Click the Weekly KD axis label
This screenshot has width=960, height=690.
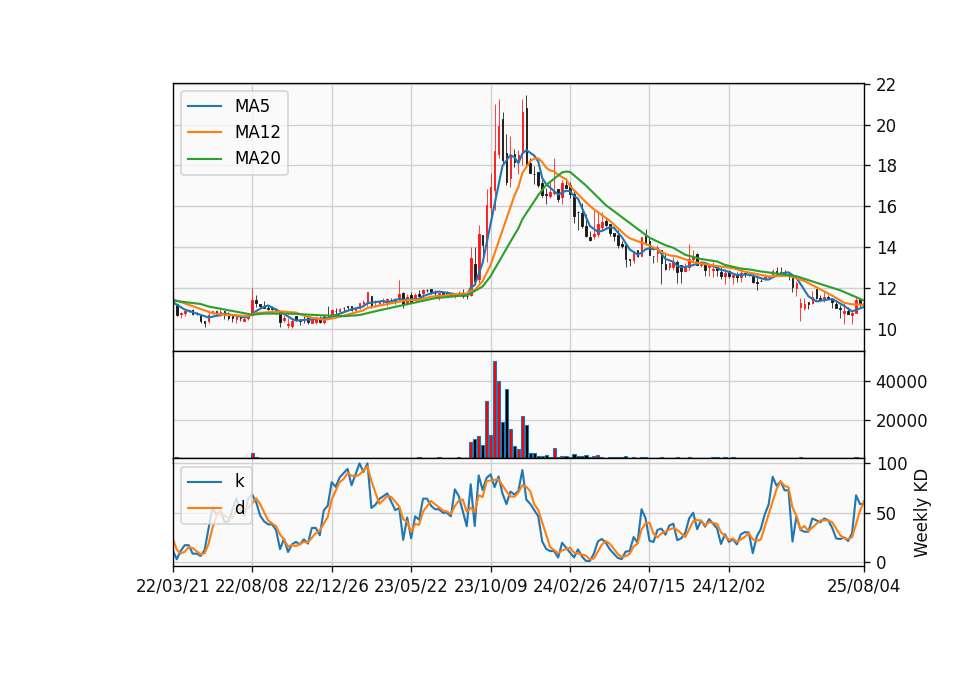(x=920, y=513)
